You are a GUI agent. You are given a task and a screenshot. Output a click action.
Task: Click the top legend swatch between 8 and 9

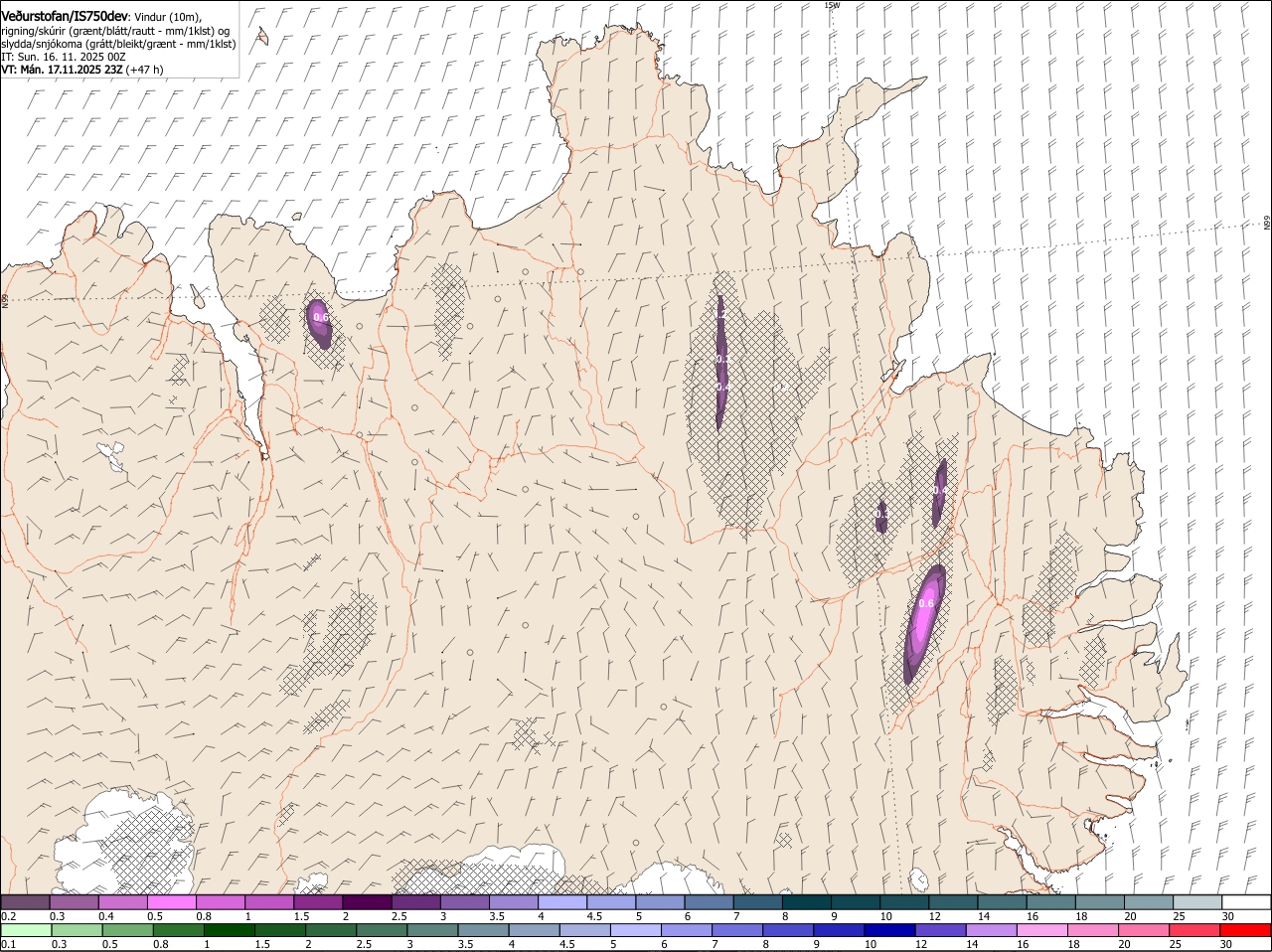(807, 902)
